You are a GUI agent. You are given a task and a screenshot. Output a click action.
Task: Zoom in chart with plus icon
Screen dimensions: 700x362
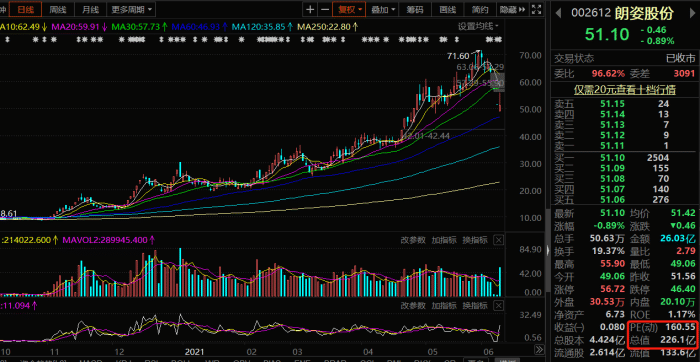click(310, 9)
